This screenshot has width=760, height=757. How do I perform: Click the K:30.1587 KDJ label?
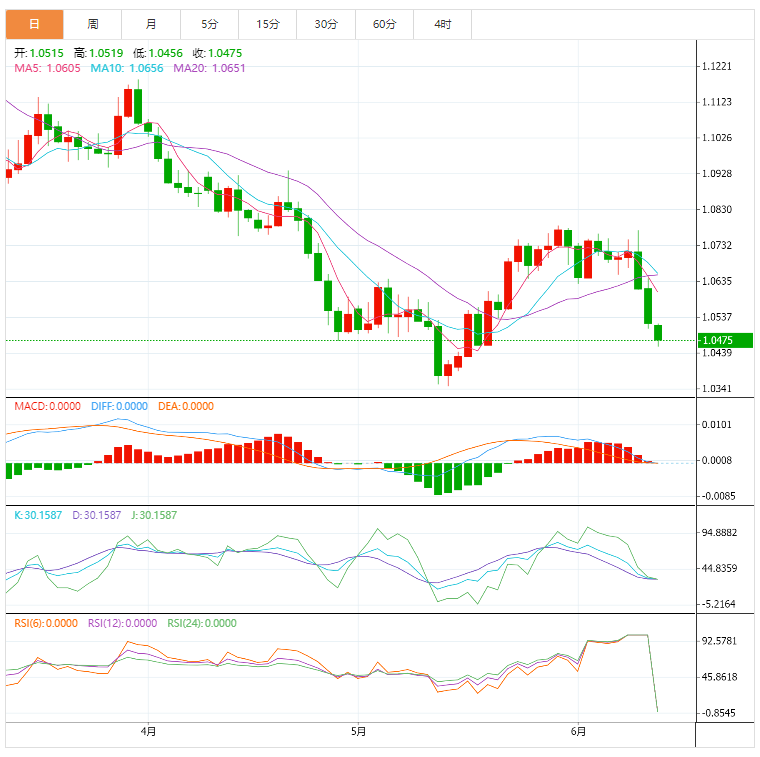[38, 515]
